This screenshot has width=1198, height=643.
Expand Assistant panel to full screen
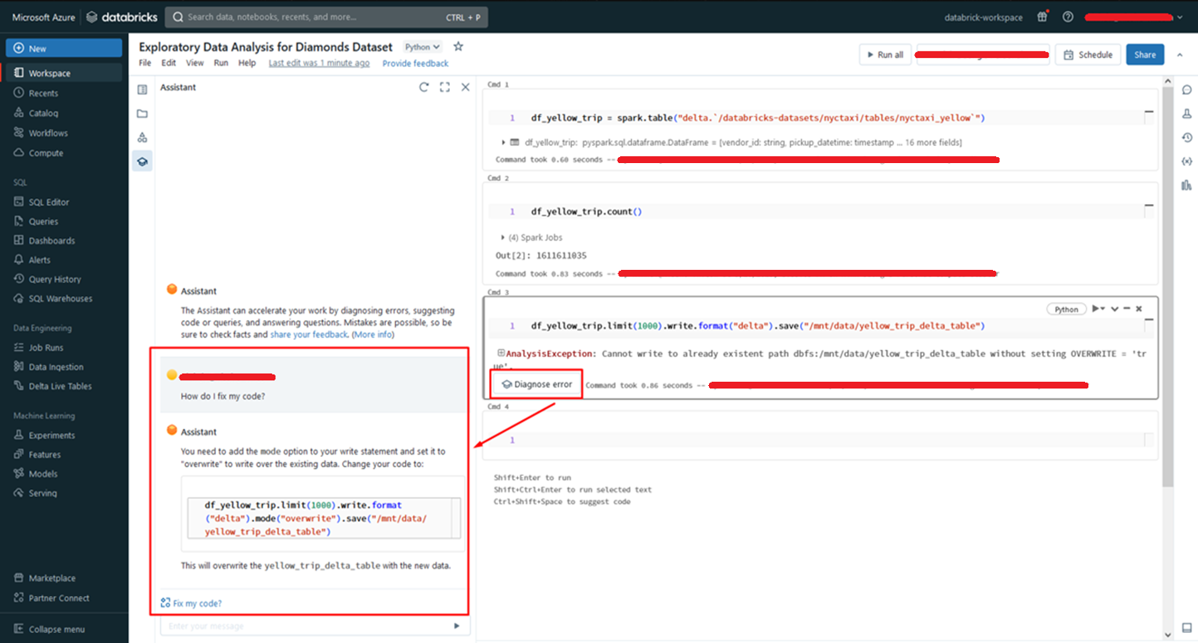(x=445, y=88)
